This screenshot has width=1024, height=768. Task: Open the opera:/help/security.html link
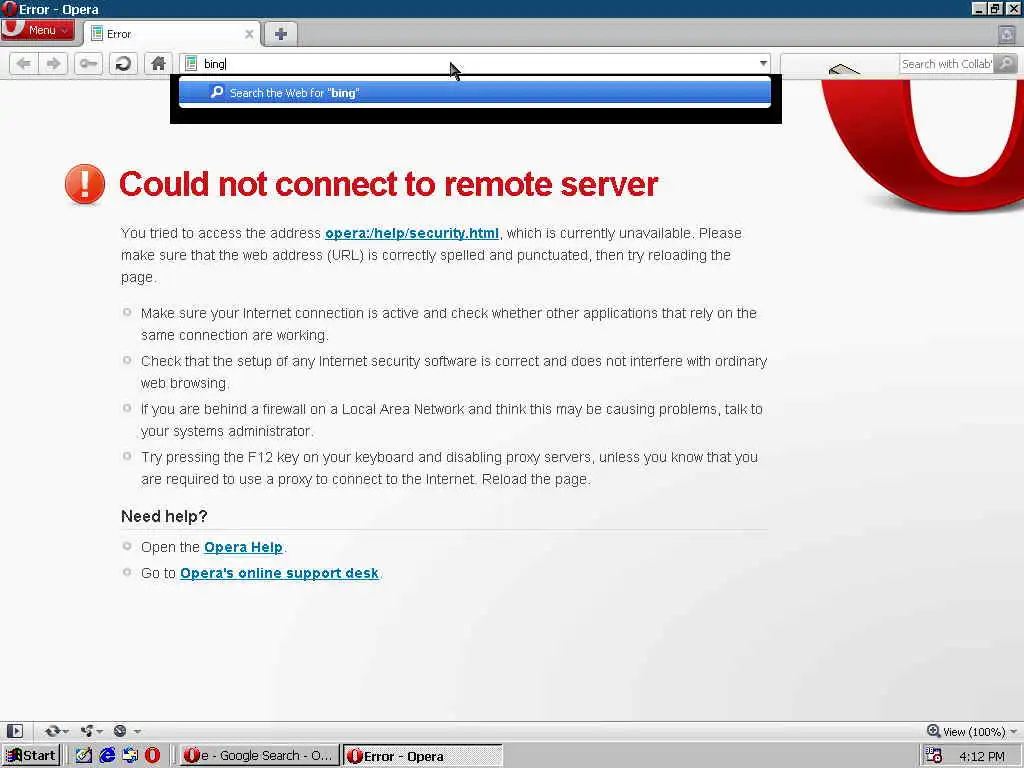tap(411, 233)
